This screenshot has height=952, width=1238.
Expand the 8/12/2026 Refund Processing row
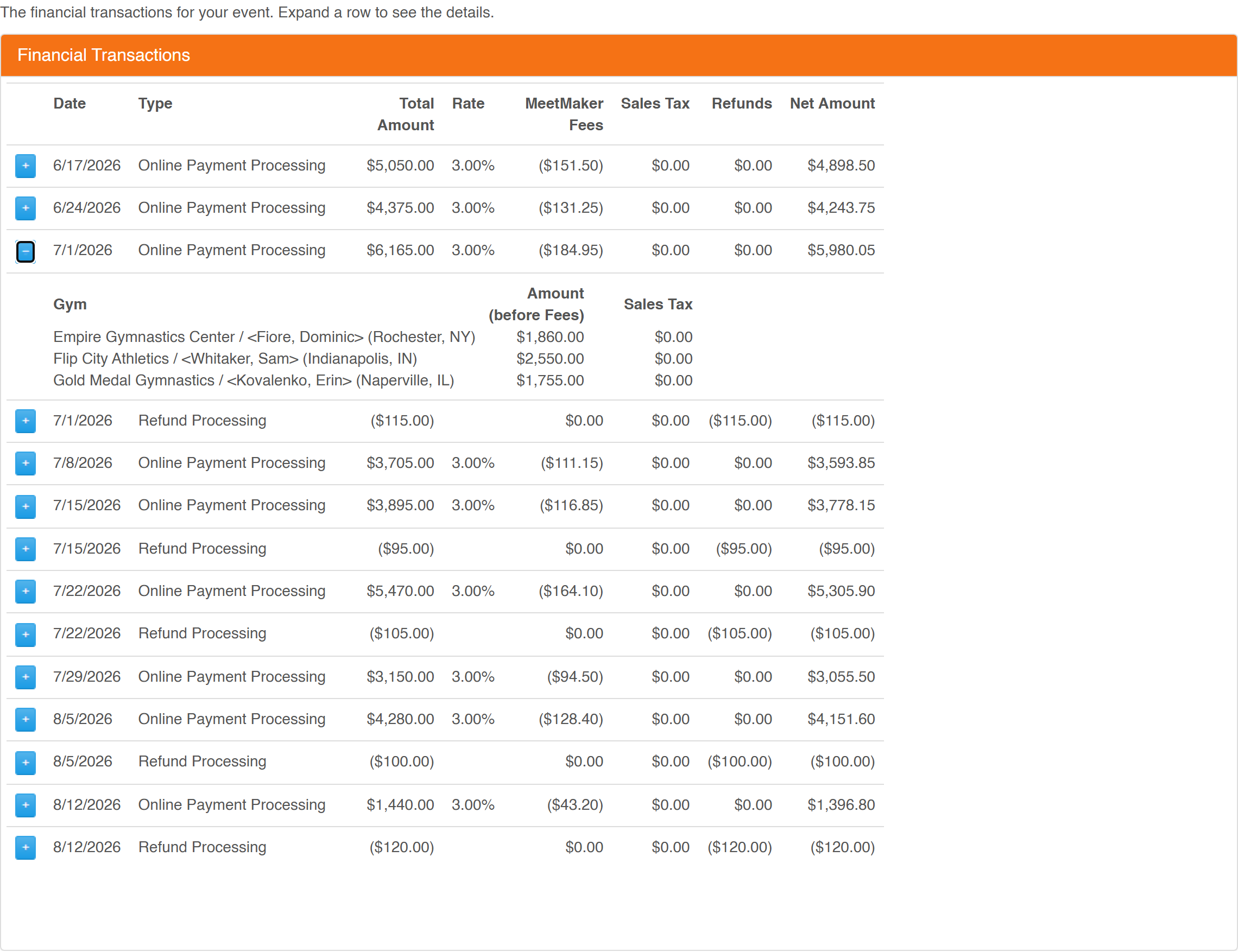tap(26, 848)
